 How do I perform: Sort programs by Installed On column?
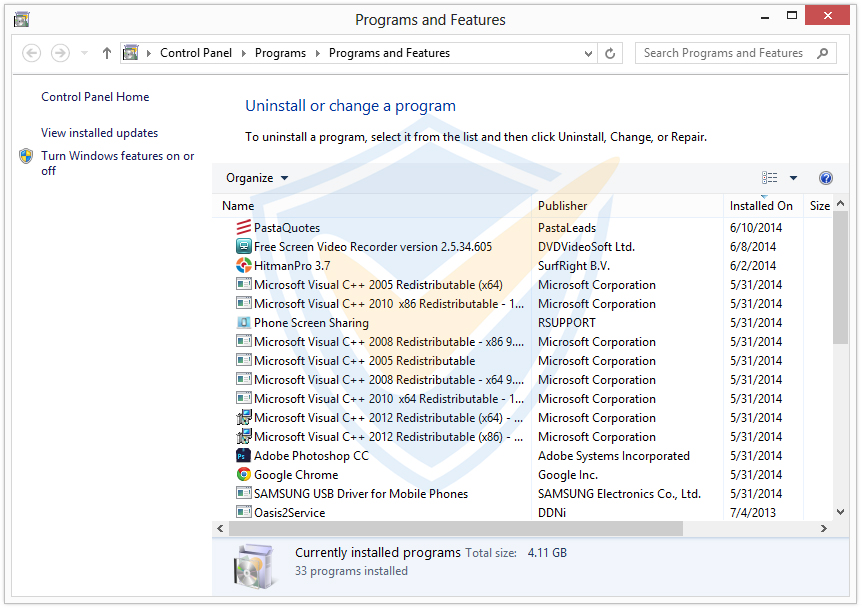click(760, 205)
